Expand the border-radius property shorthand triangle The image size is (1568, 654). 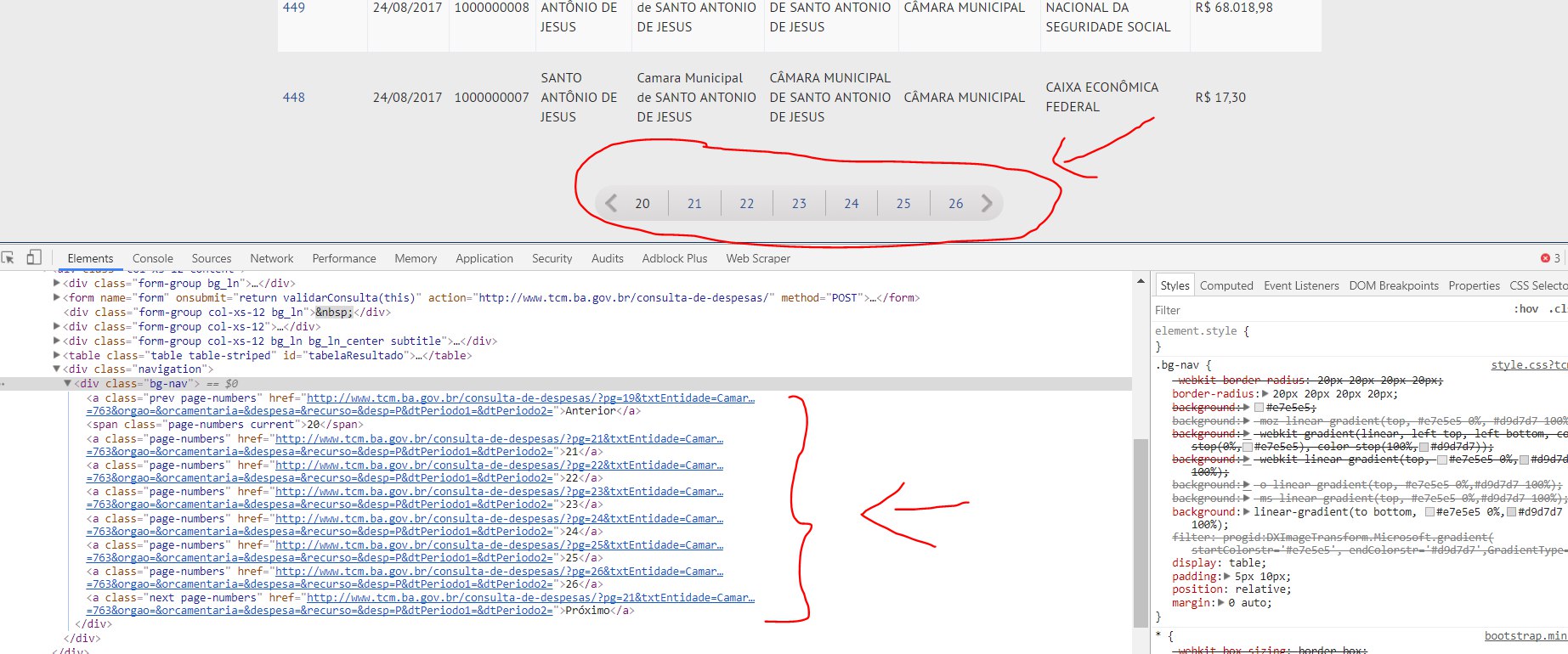click(1265, 394)
